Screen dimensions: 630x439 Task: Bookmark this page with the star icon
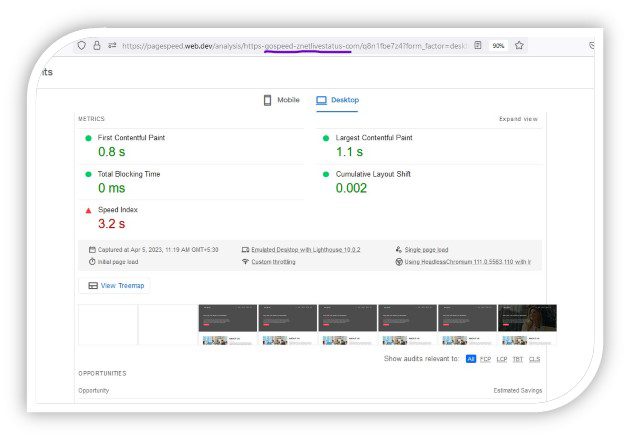519,45
